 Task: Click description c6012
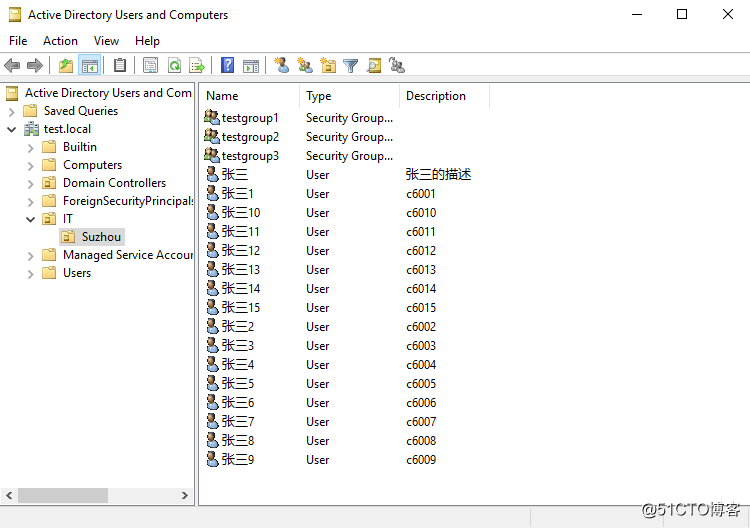pos(421,251)
